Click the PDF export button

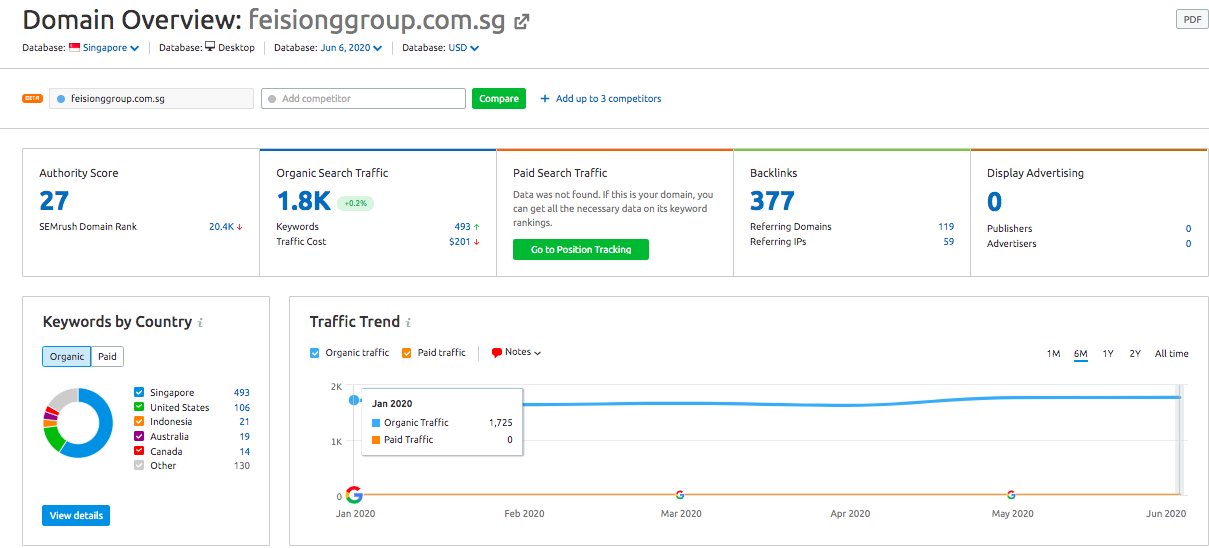1191,20
